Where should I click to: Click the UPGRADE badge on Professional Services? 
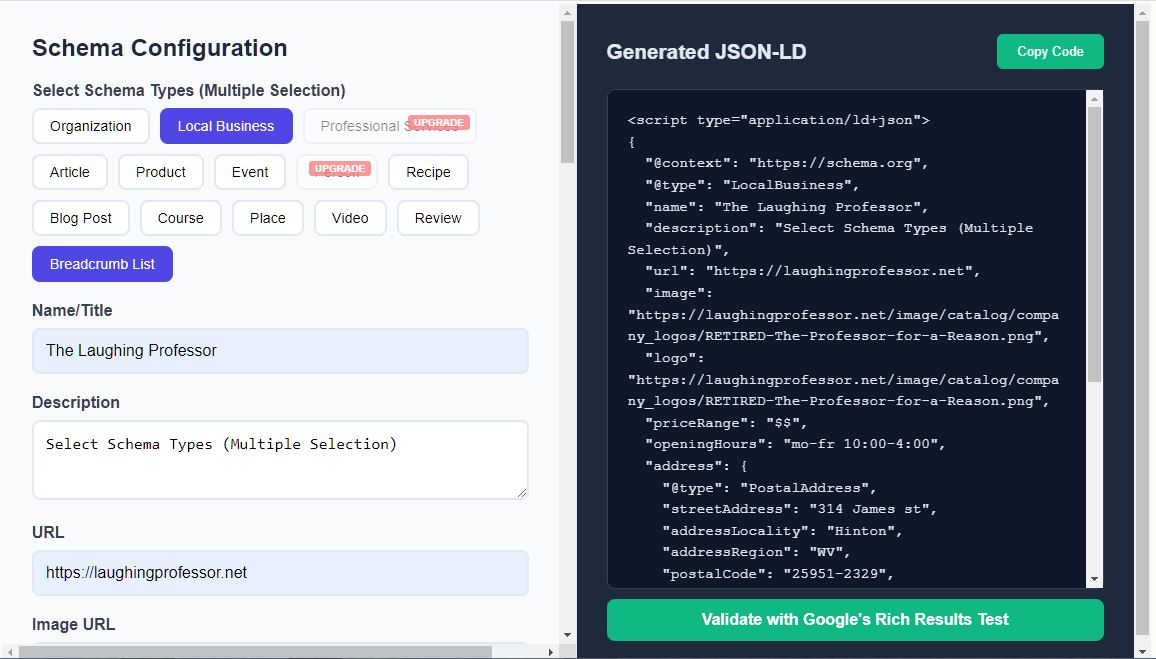tap(437, 121)
